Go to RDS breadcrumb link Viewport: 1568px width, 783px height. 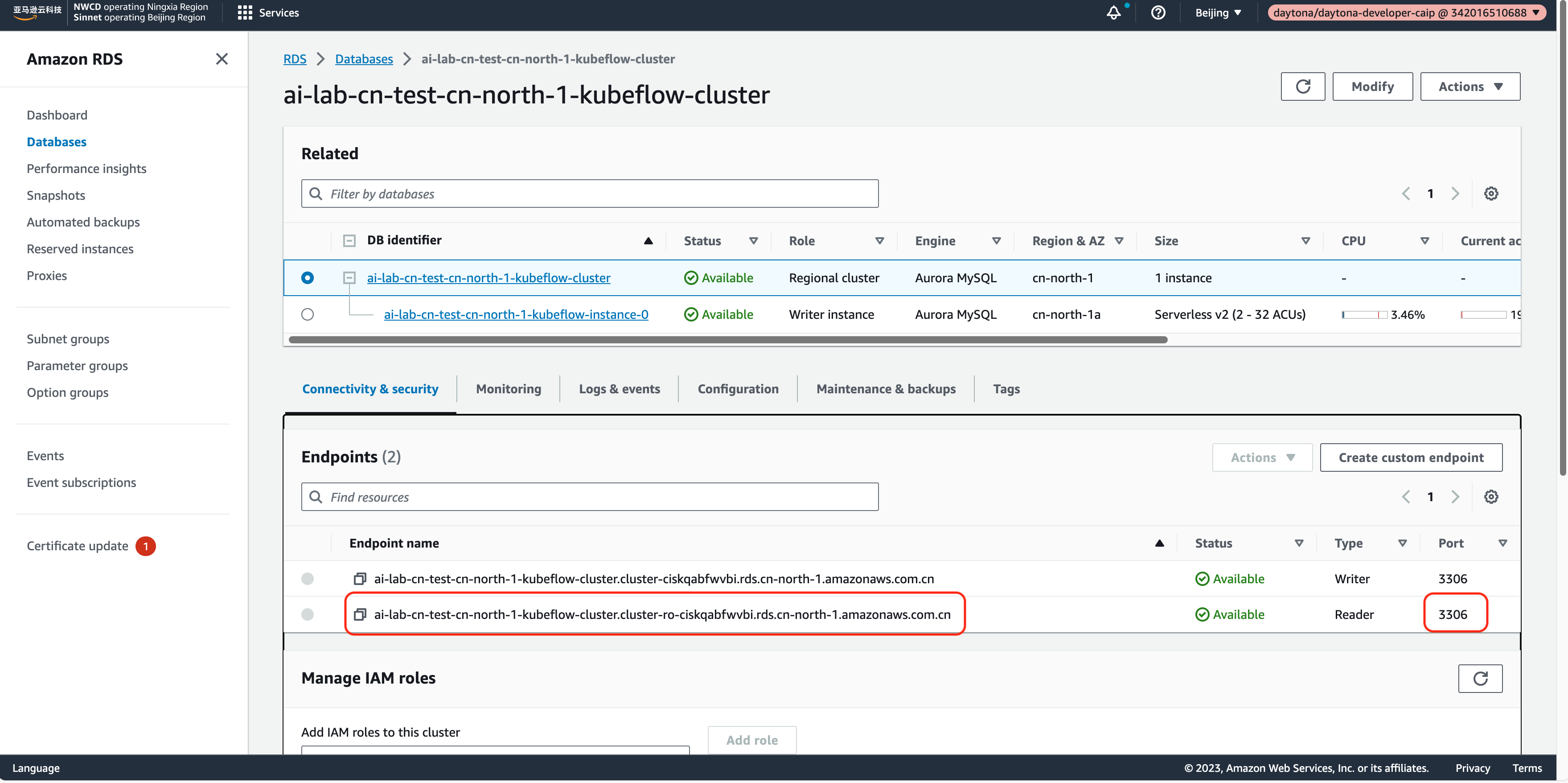(x=295, y=59)
